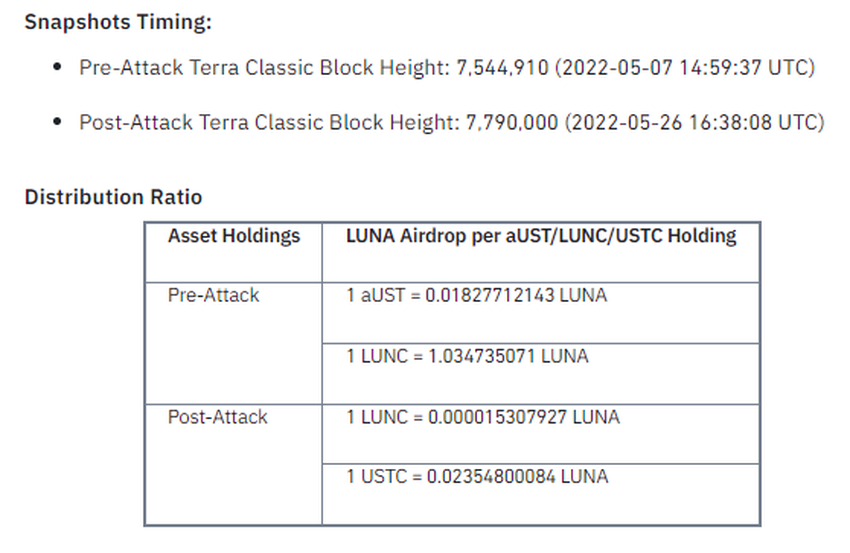Click the 7,544,910 block height number
Image resolution: width=850 pixels, height=553 pixels.
click(502, 68)
